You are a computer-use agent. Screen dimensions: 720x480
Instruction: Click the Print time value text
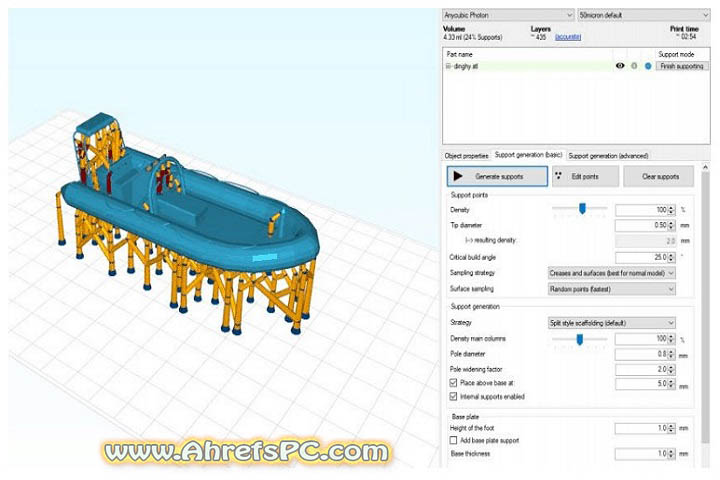686,36
